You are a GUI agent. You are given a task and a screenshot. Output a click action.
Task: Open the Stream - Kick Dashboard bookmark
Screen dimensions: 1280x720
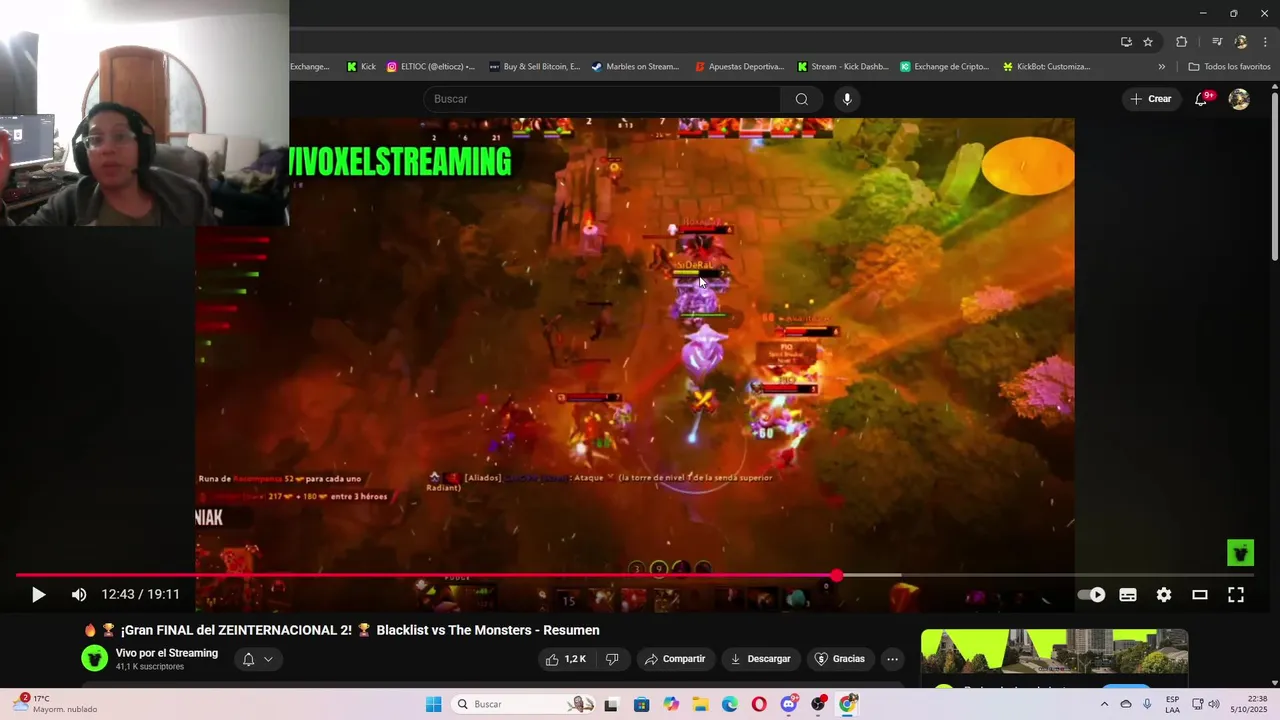coord(842,67)
